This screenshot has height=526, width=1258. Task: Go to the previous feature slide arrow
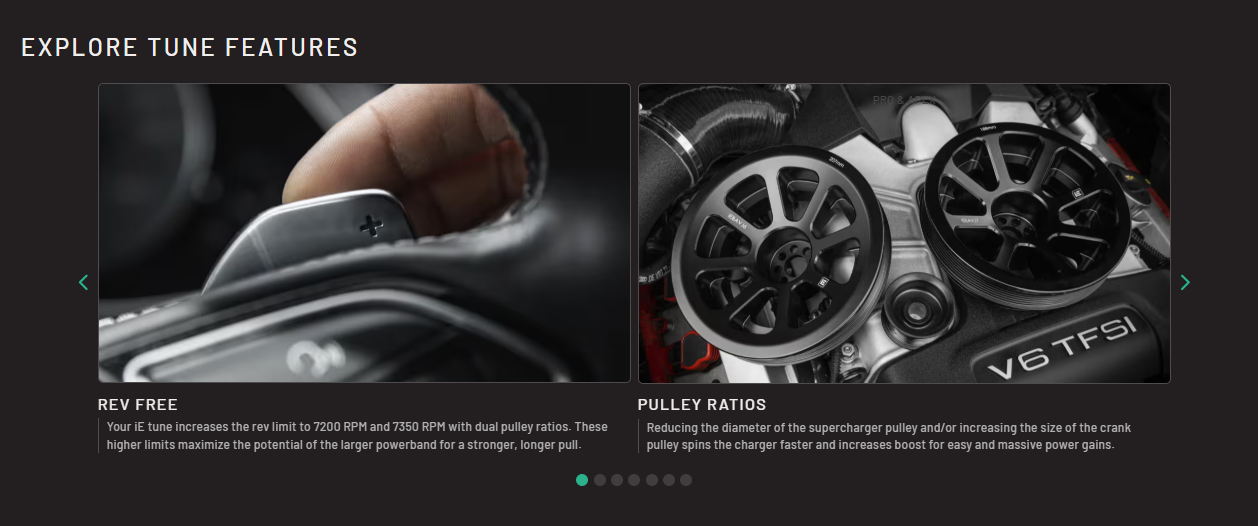pos(83,283)
